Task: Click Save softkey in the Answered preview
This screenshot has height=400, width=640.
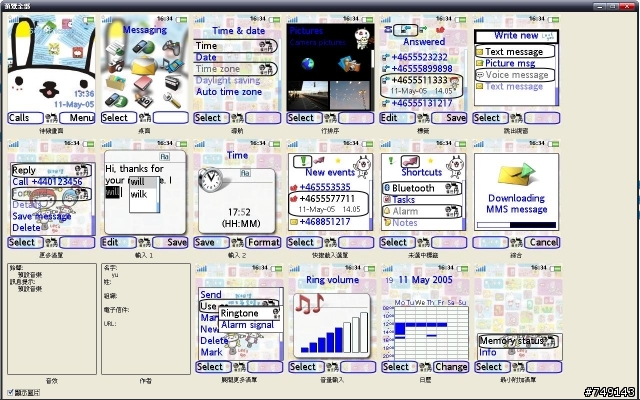Action: coord(449,118)
